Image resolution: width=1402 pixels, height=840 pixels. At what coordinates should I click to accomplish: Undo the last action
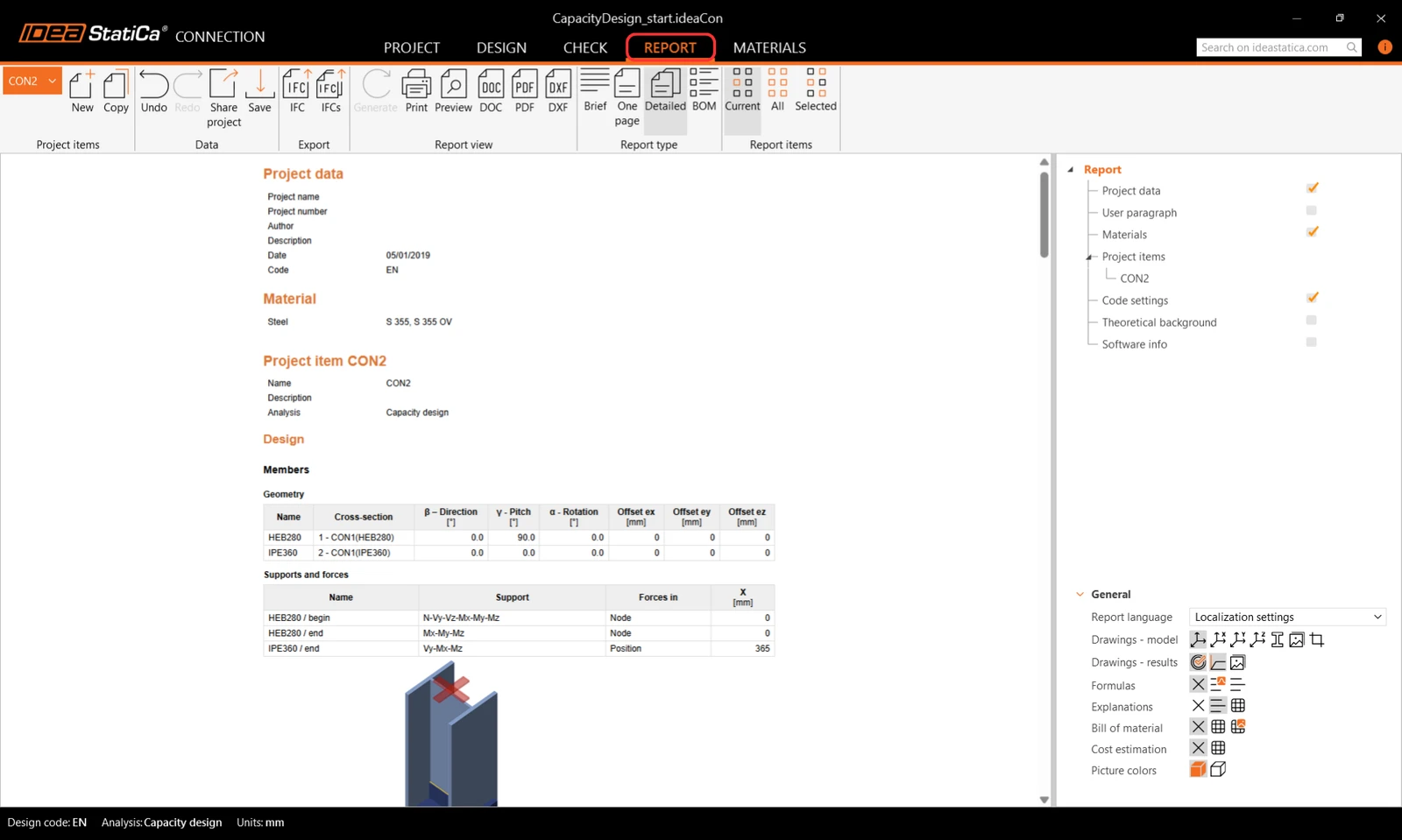153,91
